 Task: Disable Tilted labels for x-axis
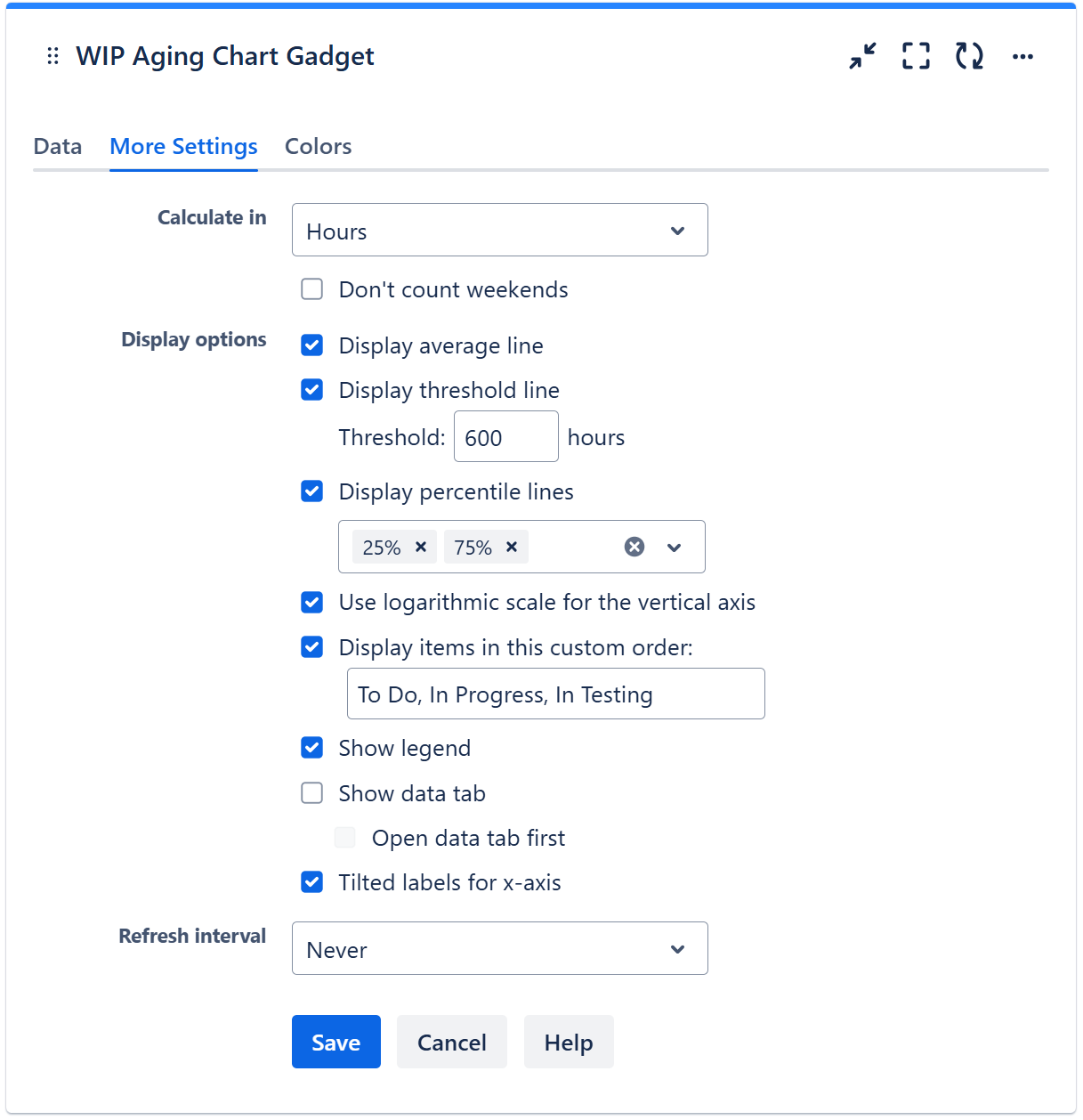[x=312, y=882]
